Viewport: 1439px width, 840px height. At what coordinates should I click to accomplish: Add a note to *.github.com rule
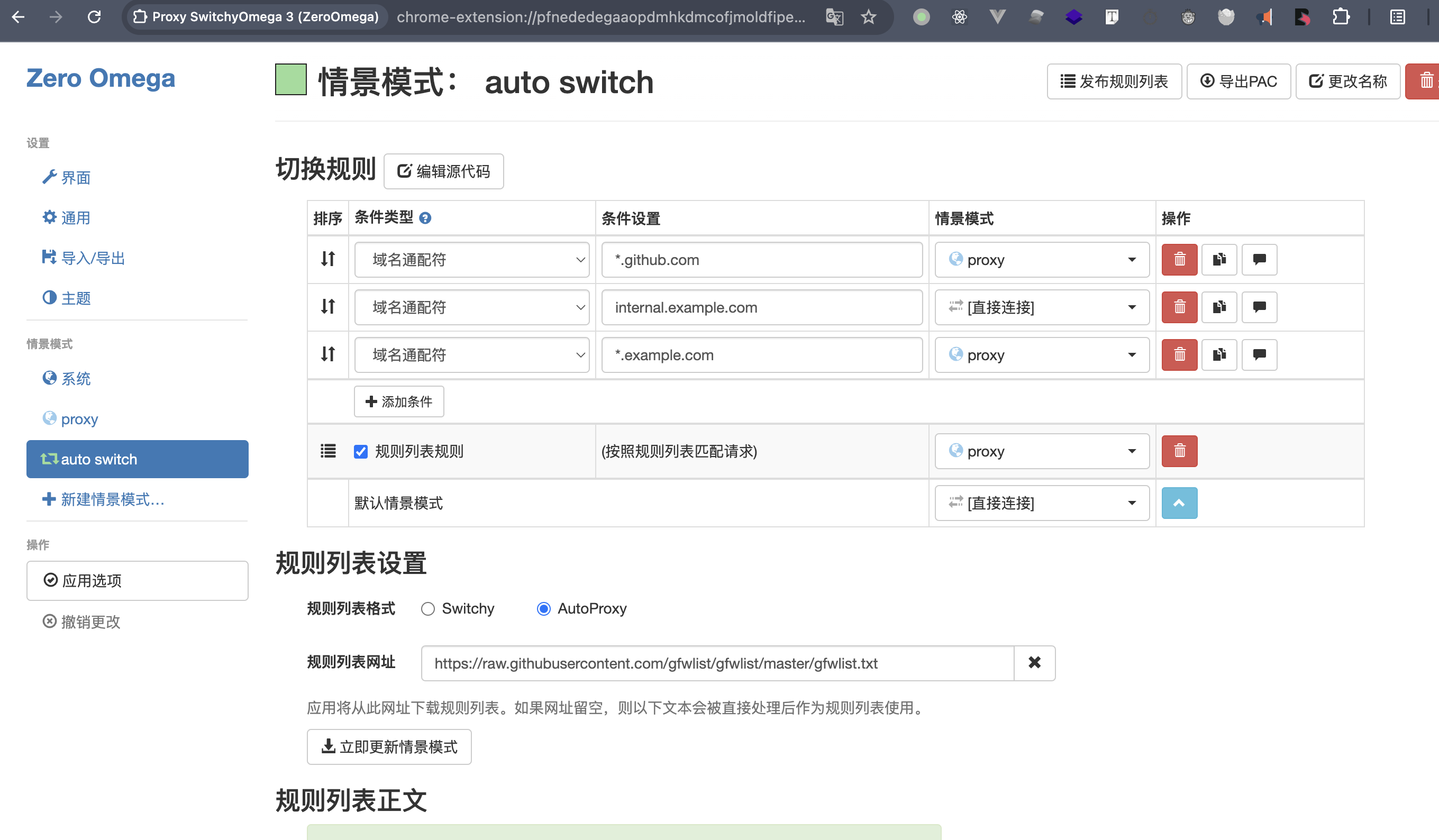tap(1259, 260)
